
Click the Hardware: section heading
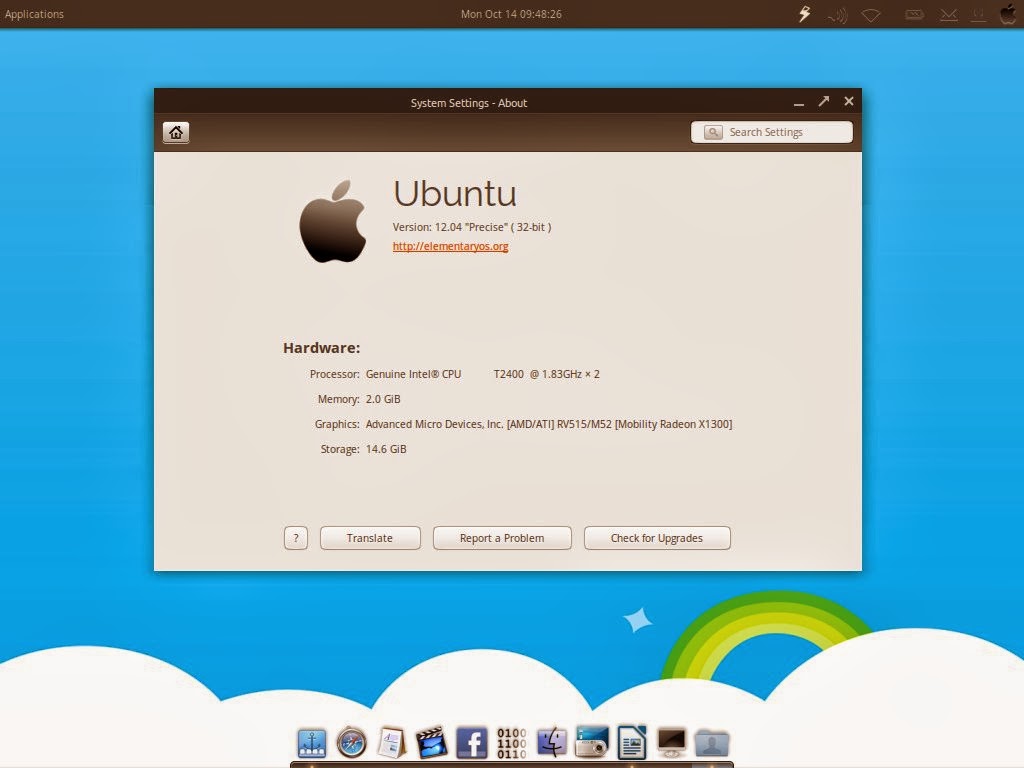coord(321,348)
